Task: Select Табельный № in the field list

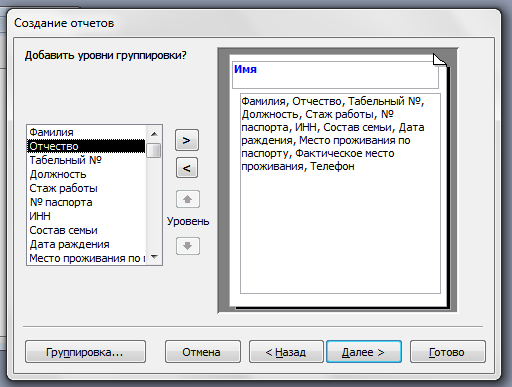Action: [86, 160]
